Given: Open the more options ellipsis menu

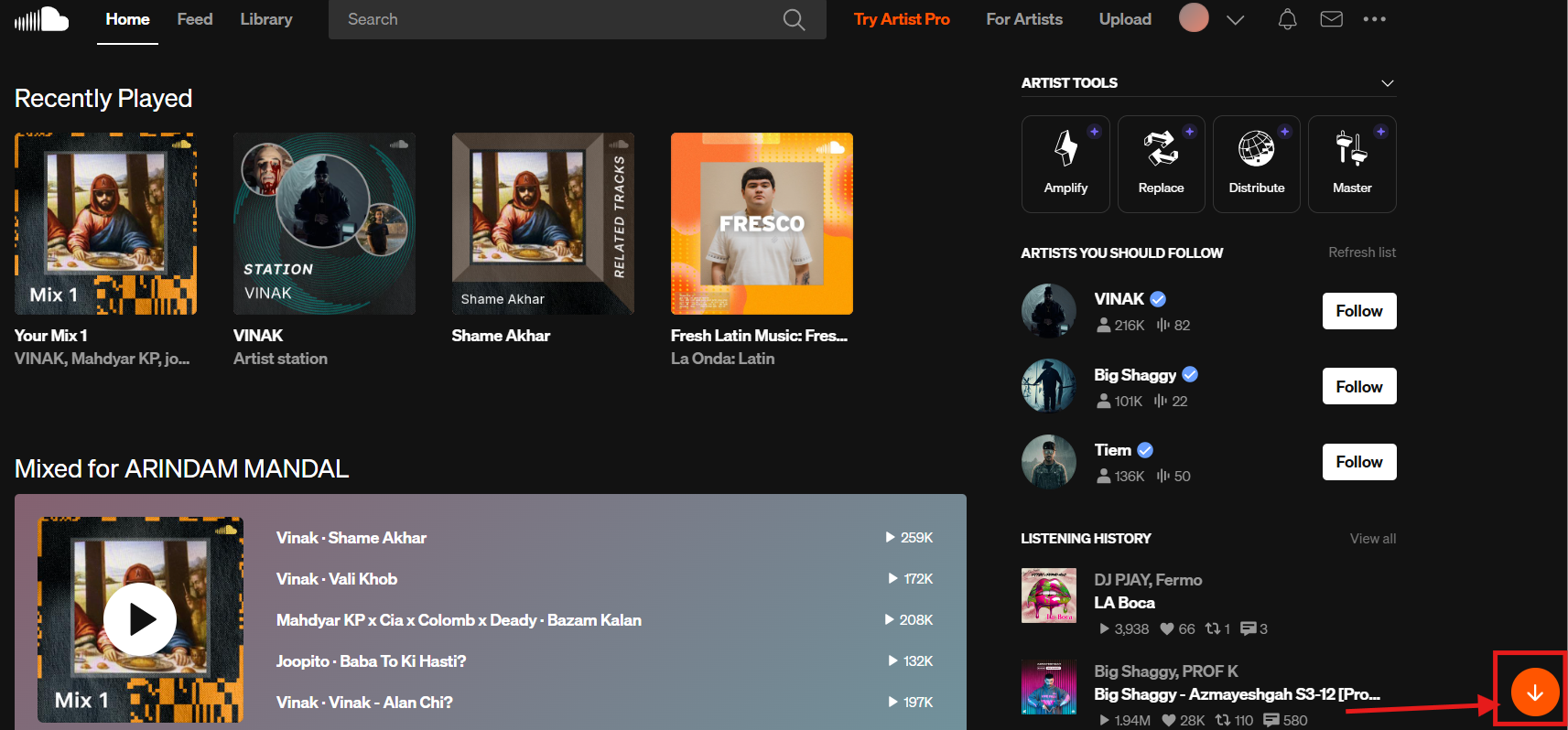Looking at the screenshot, I should tap(1374, 19).
